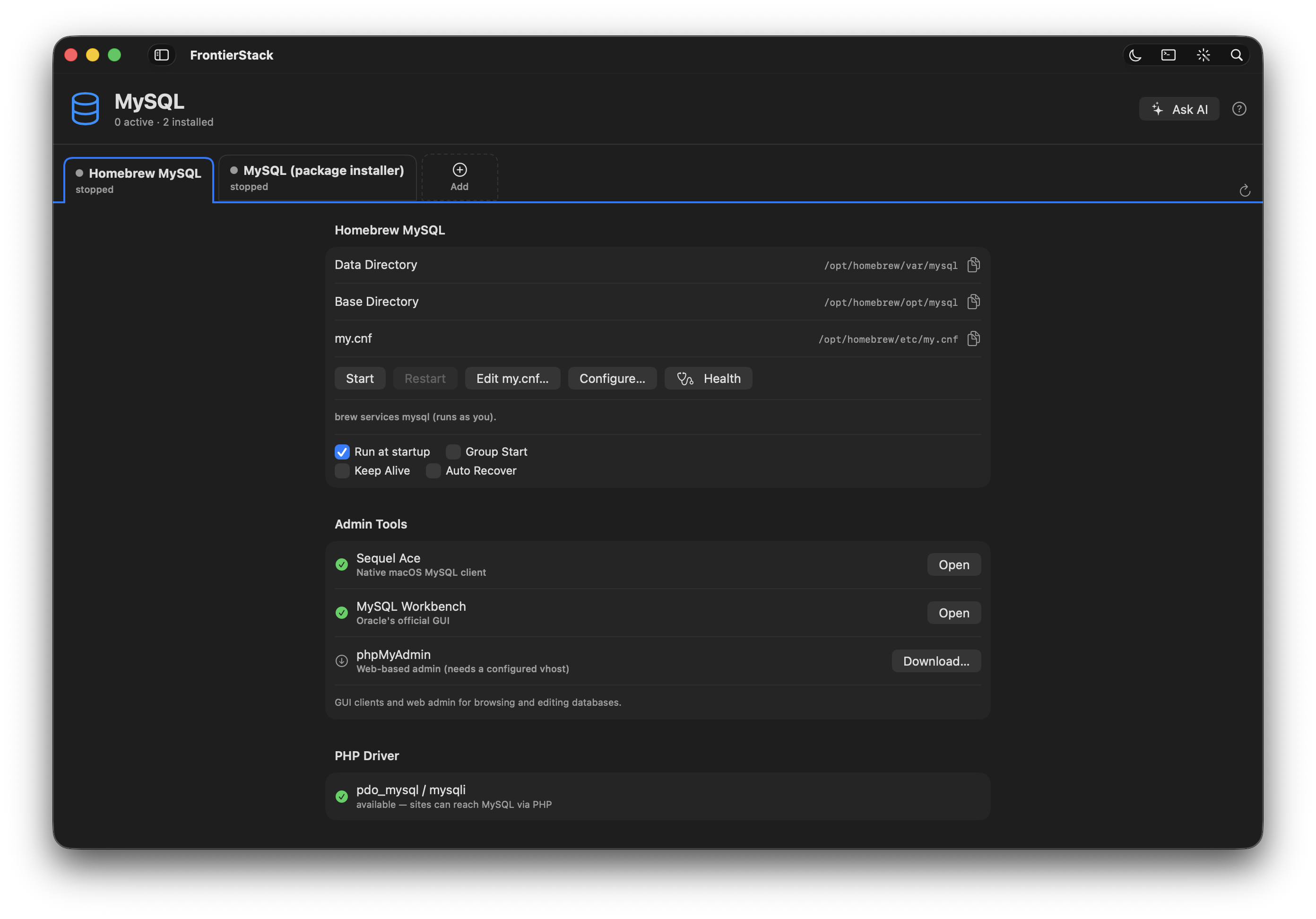Screen dimensions: 1316x919
Task: Click the green check beside MySQL Workbench
Action: tap(342, 613)
